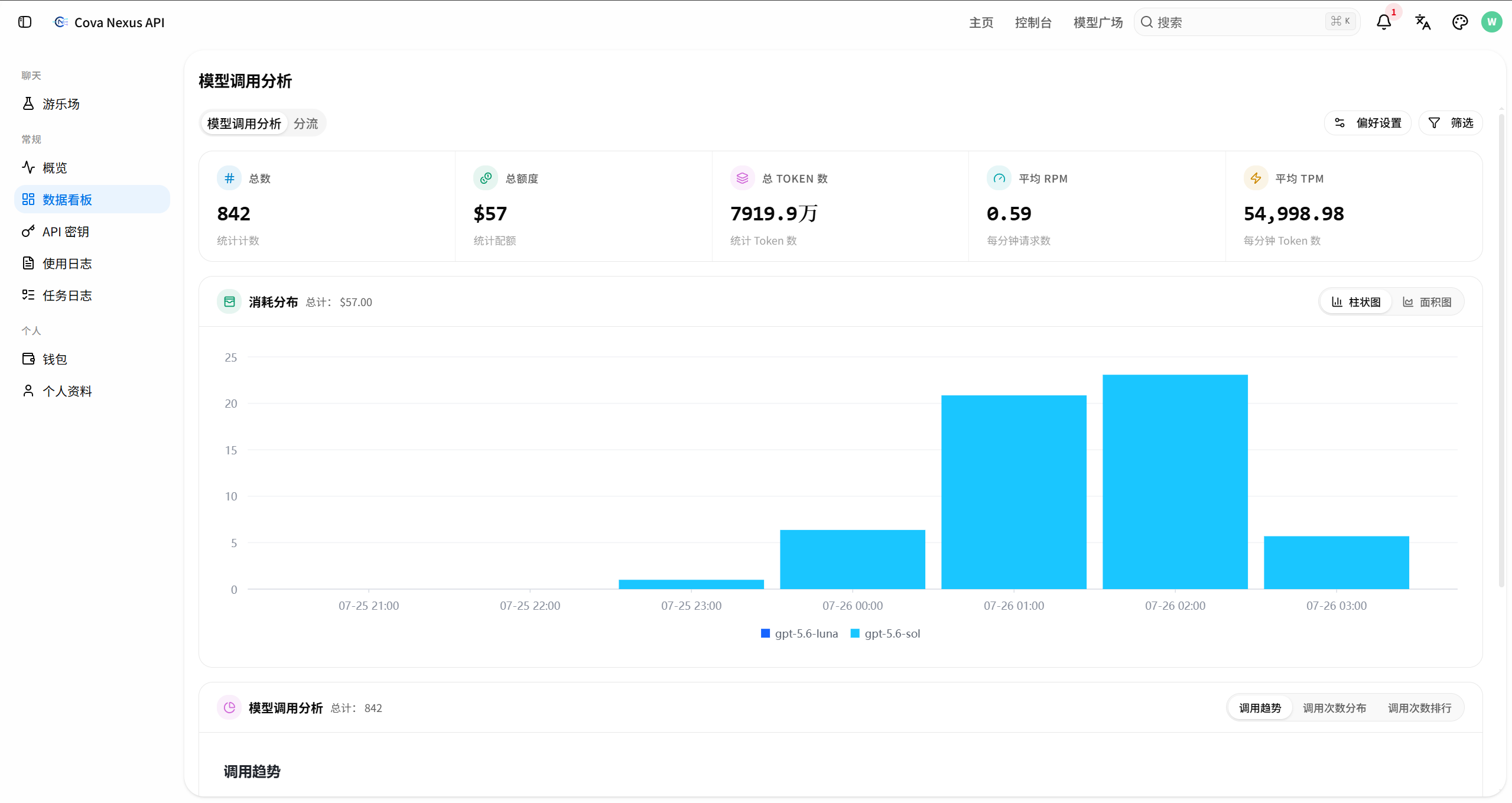Select the 调用次数分布 view
The width and height of the screenshot is (1512, 803).
click(x=1334, y=708)
